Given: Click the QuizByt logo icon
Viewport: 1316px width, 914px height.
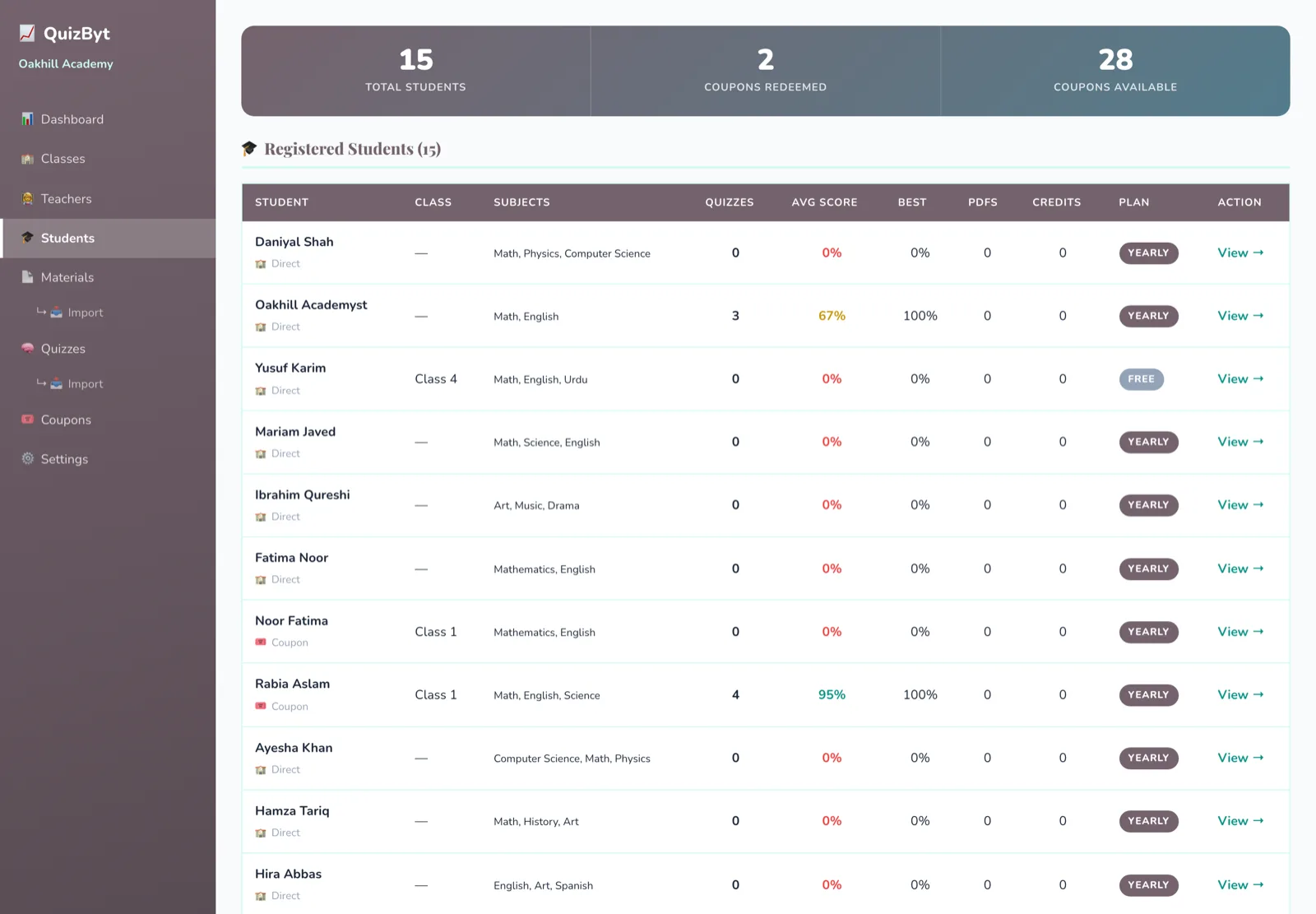Looking at the screenshot, I should pos(27,33).
